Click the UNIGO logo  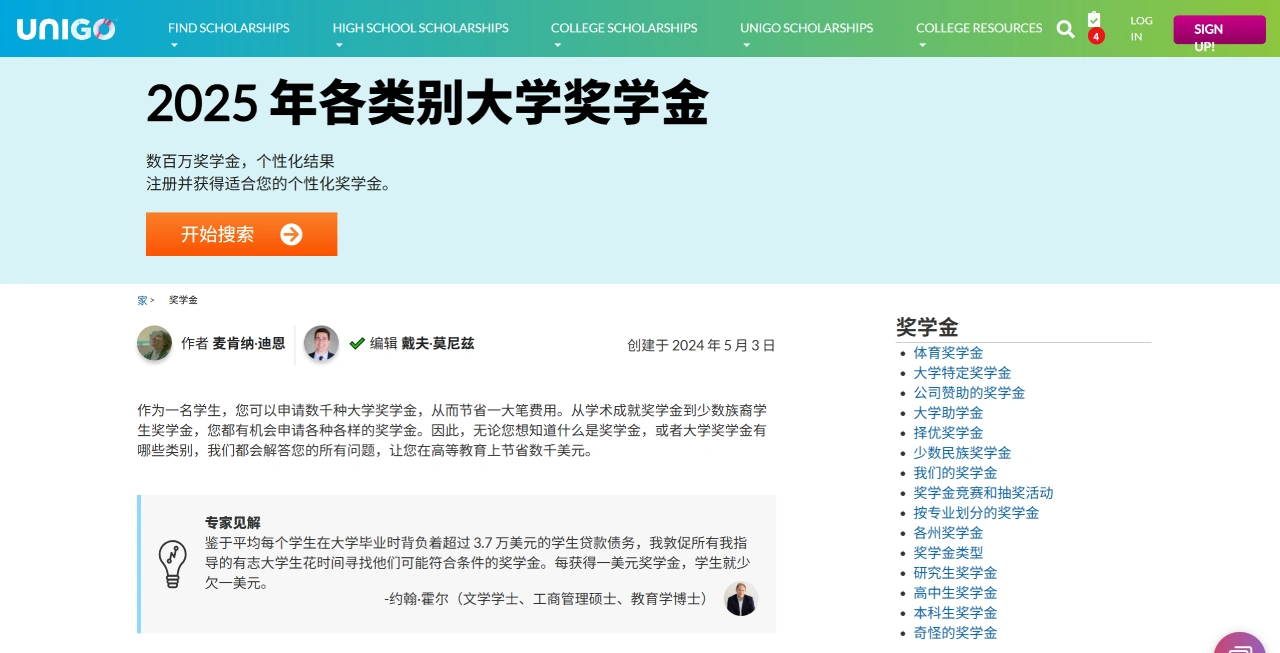[x=64, y=28]
